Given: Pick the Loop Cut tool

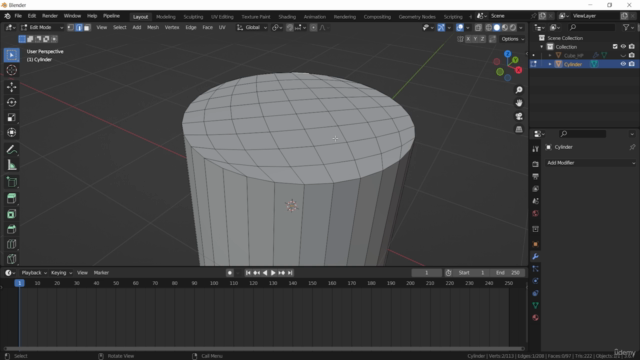Looking at the screenshot, I should pos(11,244).
